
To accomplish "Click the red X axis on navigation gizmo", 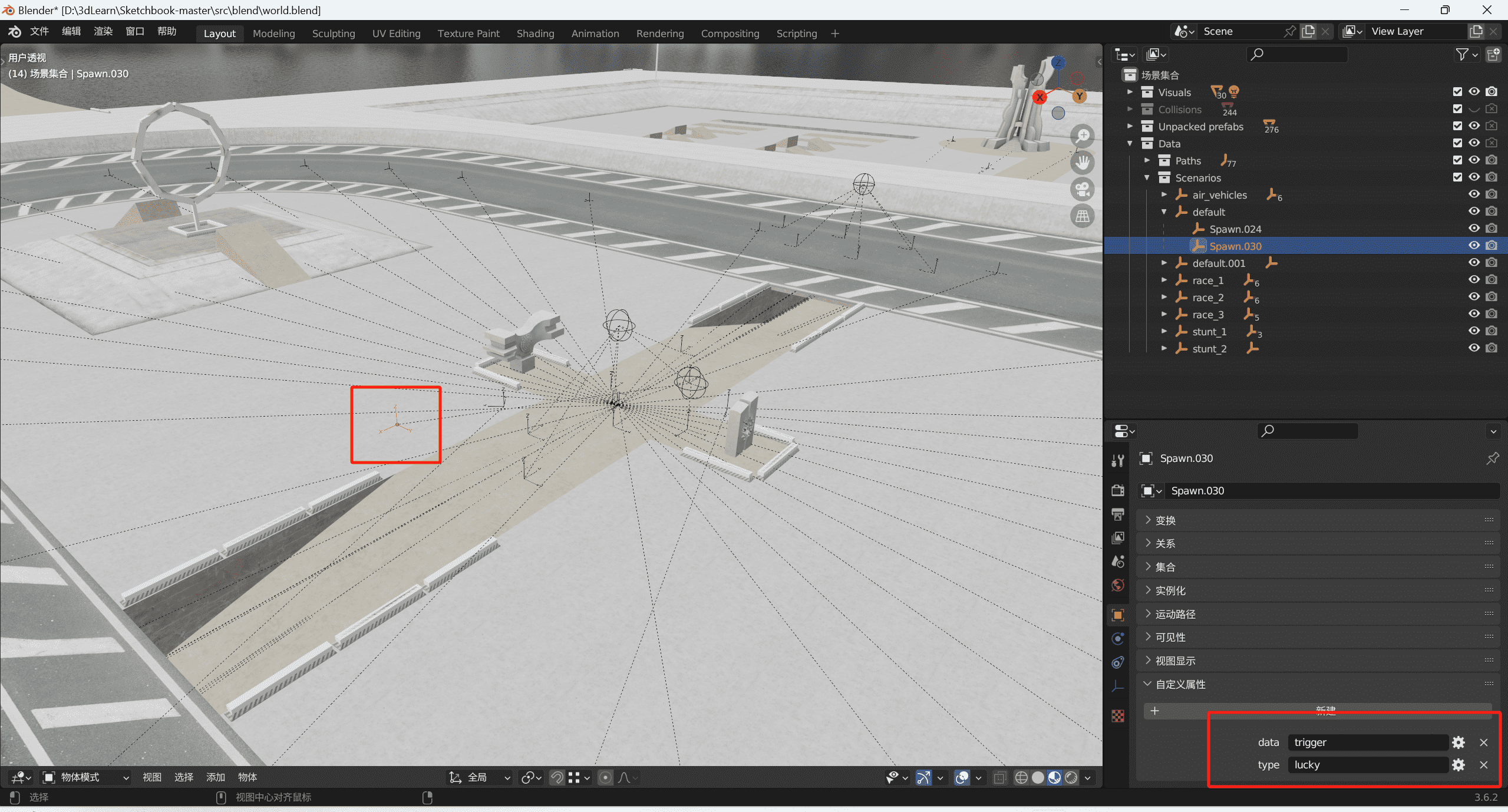I will coord(1040,97).
